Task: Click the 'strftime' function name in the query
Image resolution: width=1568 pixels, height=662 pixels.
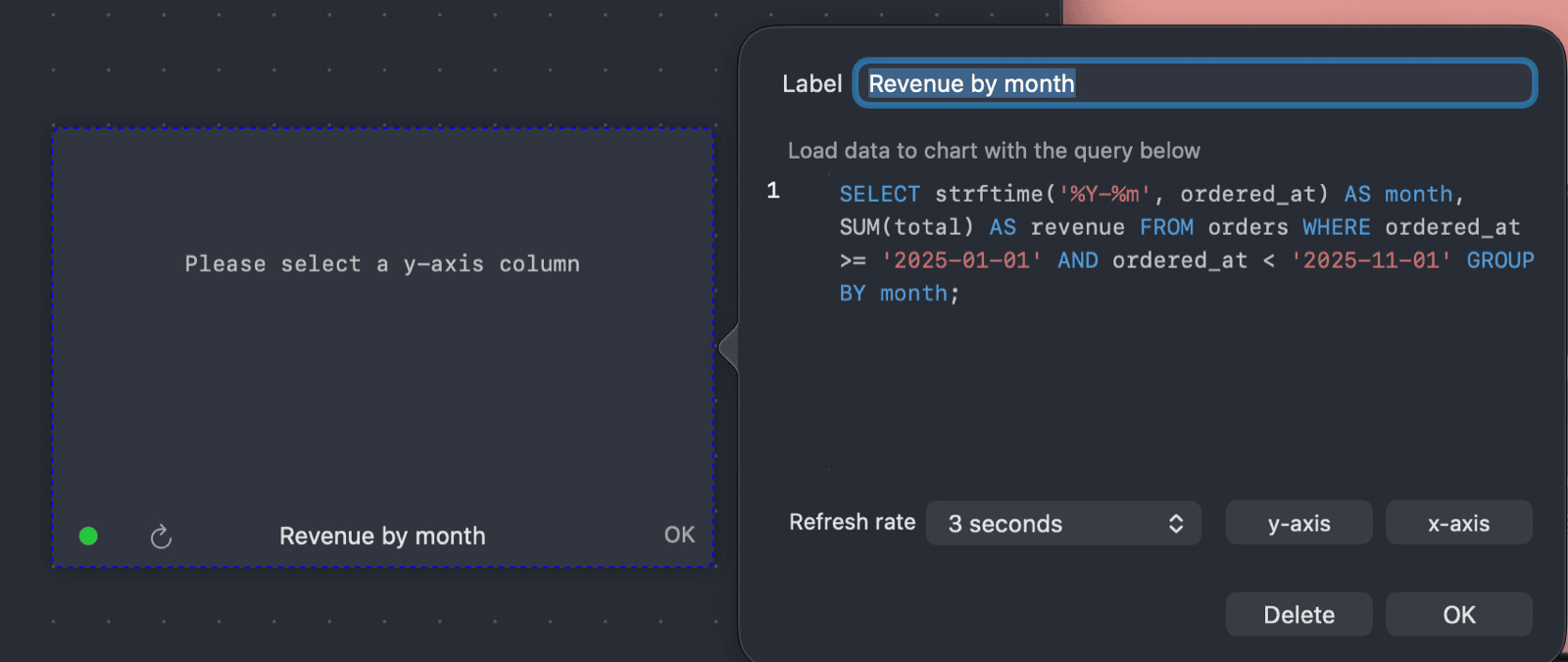Action: click(x=989, y=194)
